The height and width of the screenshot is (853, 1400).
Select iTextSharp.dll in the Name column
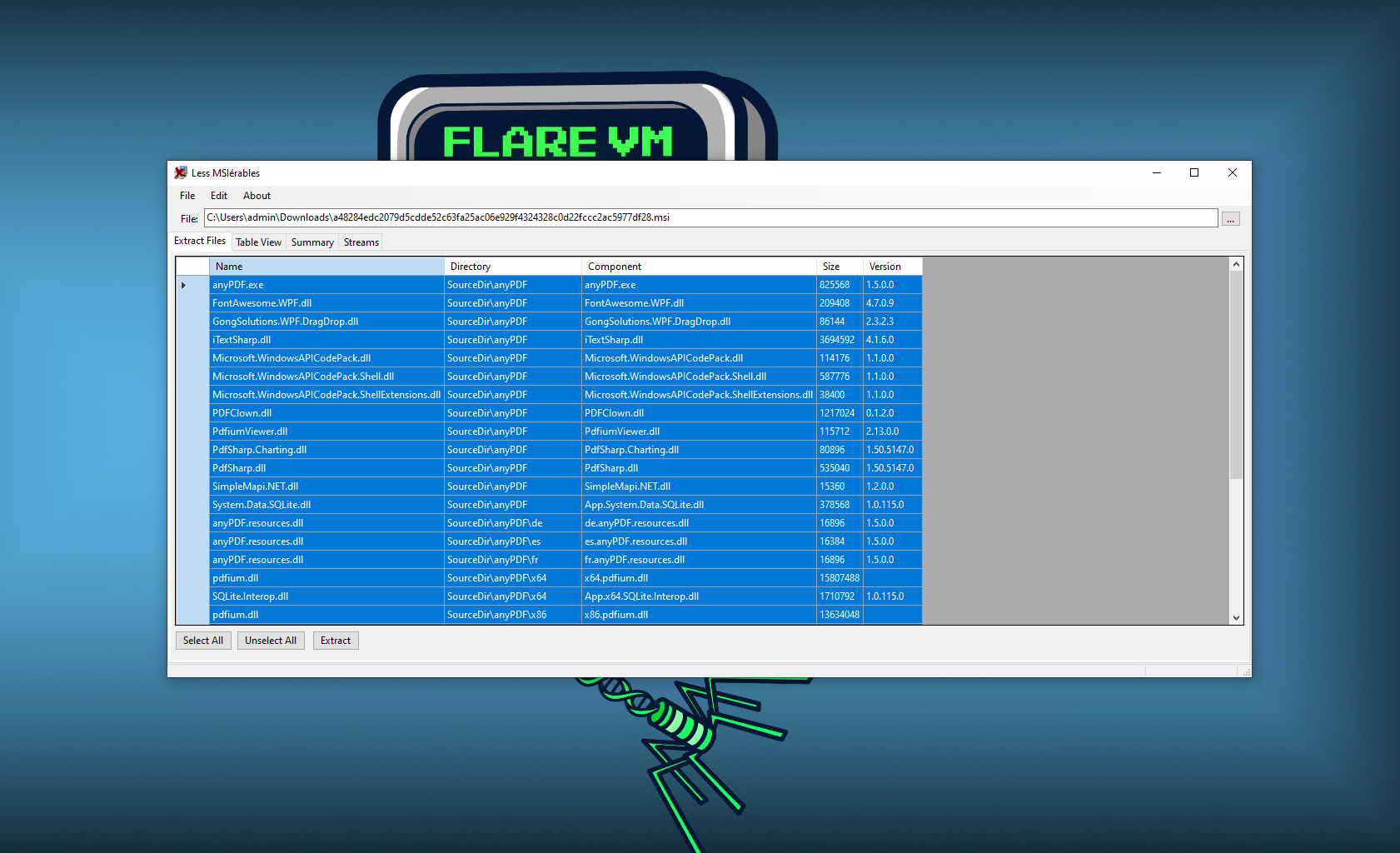(x=326, y=340)
